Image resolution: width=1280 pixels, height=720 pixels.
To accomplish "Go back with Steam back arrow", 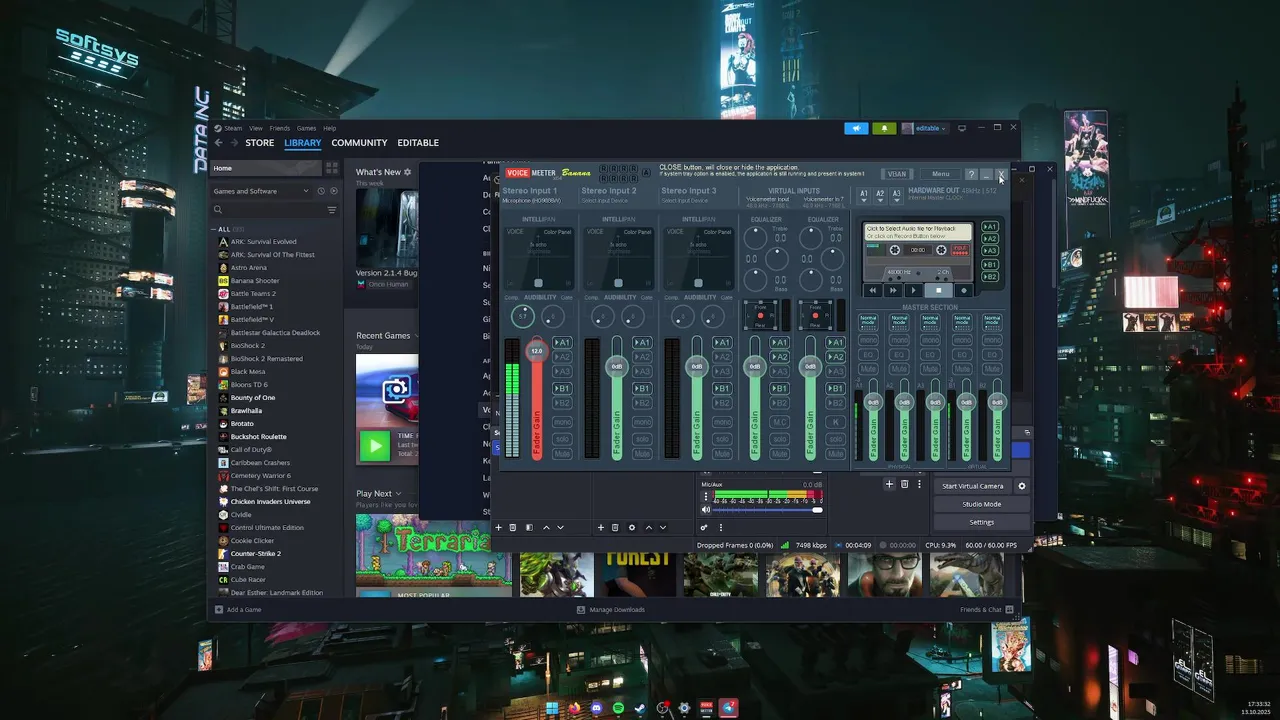I will coord(219,143).
